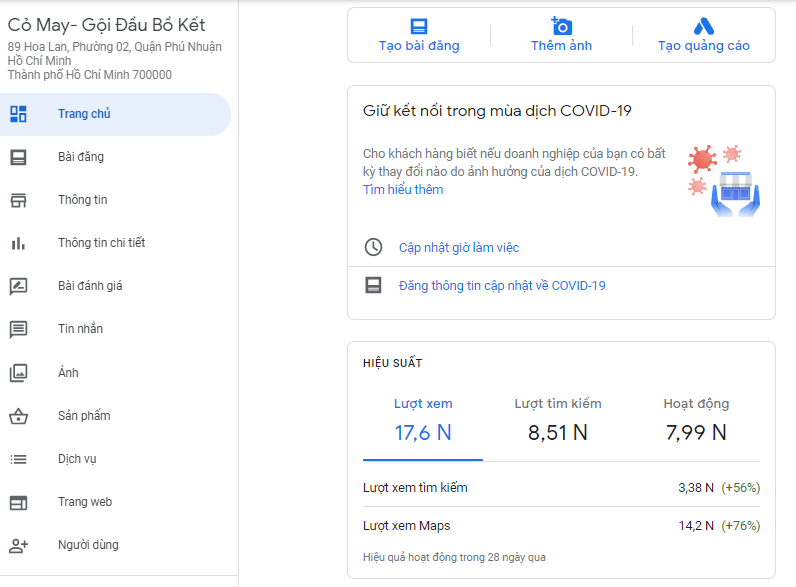Screen dimensions: 796x587
Task: Open Thông tin chi tiết insights page
Action: pyautogui.click(x=115, y=243)
